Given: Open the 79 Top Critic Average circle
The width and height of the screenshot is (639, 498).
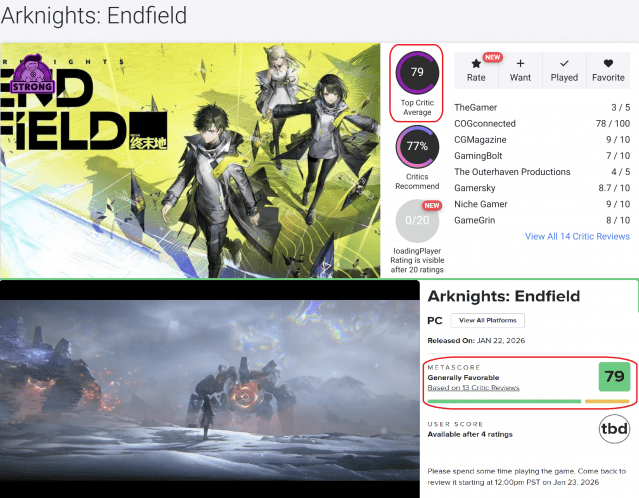Looking at the screenshot, I should point(417,73).
